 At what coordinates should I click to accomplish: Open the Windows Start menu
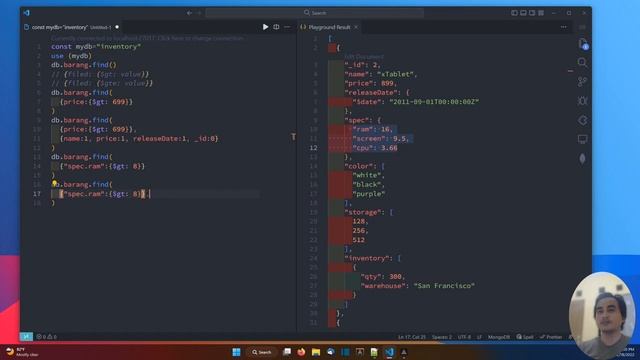coord(236,352)
